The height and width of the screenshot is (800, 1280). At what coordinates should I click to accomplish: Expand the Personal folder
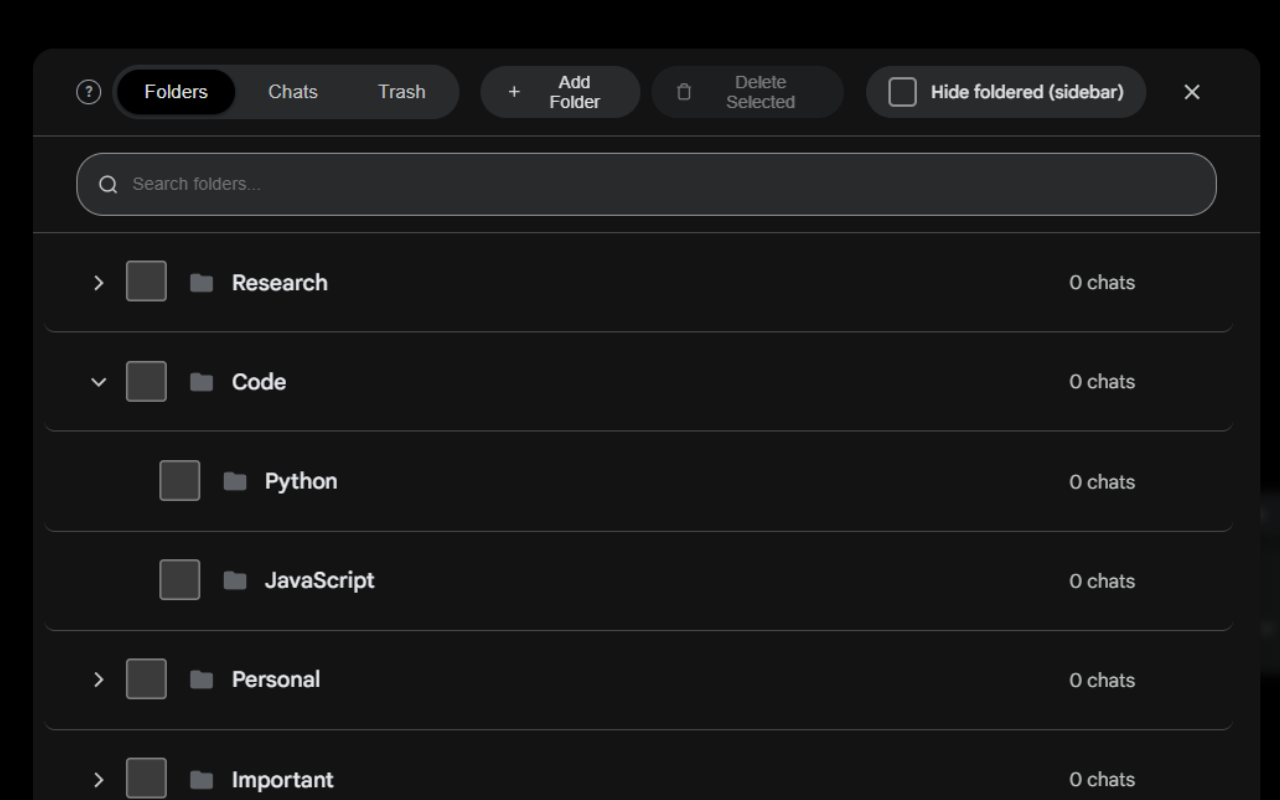pyautogui.click(x=98, y=679)
